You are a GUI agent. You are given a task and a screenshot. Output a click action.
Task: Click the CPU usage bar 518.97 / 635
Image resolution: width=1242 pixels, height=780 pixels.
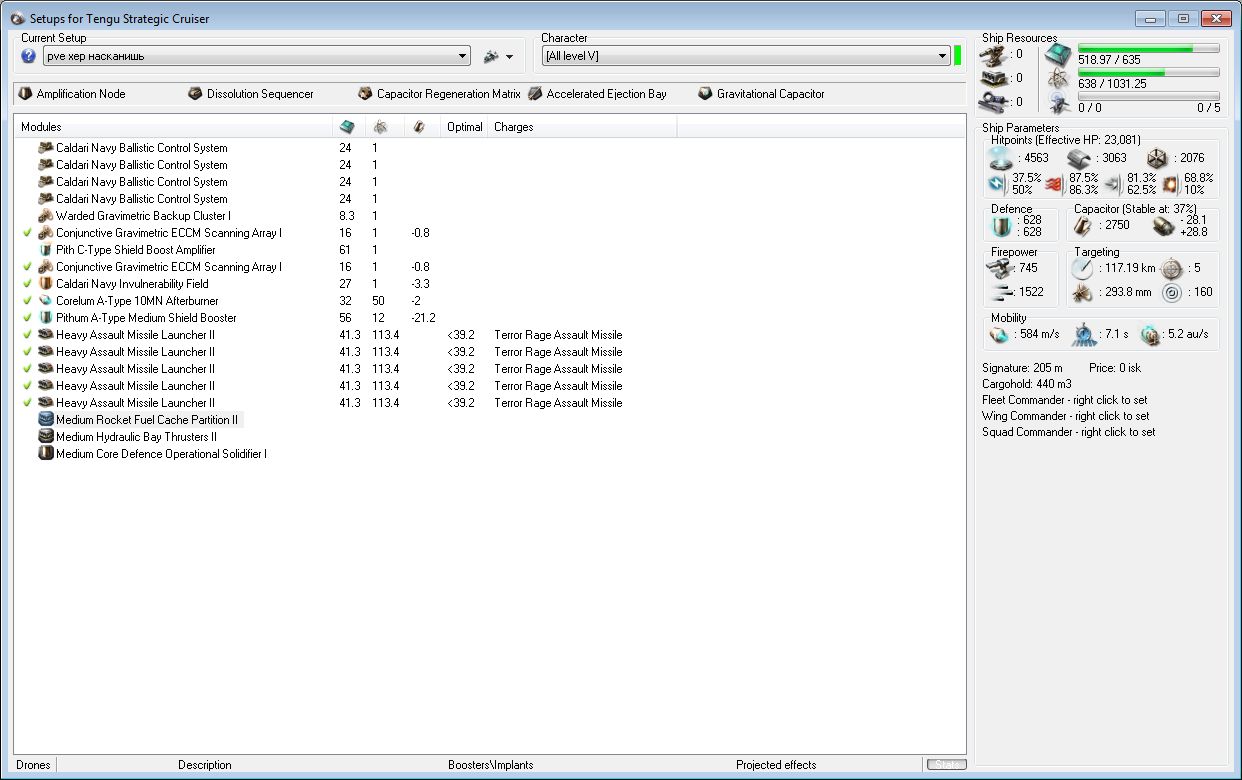pos(1148,48)
